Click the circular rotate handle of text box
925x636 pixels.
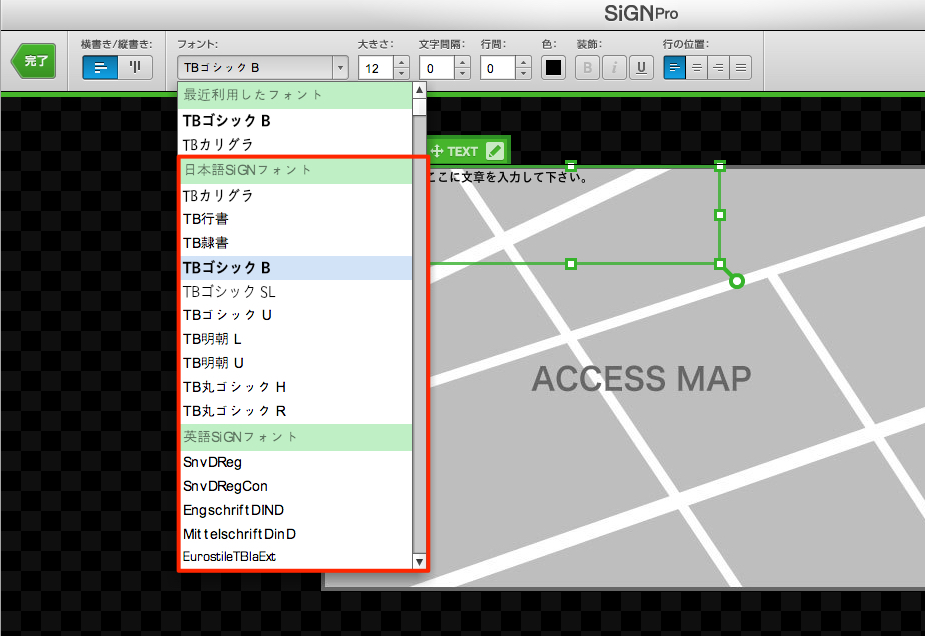(736, 281)
